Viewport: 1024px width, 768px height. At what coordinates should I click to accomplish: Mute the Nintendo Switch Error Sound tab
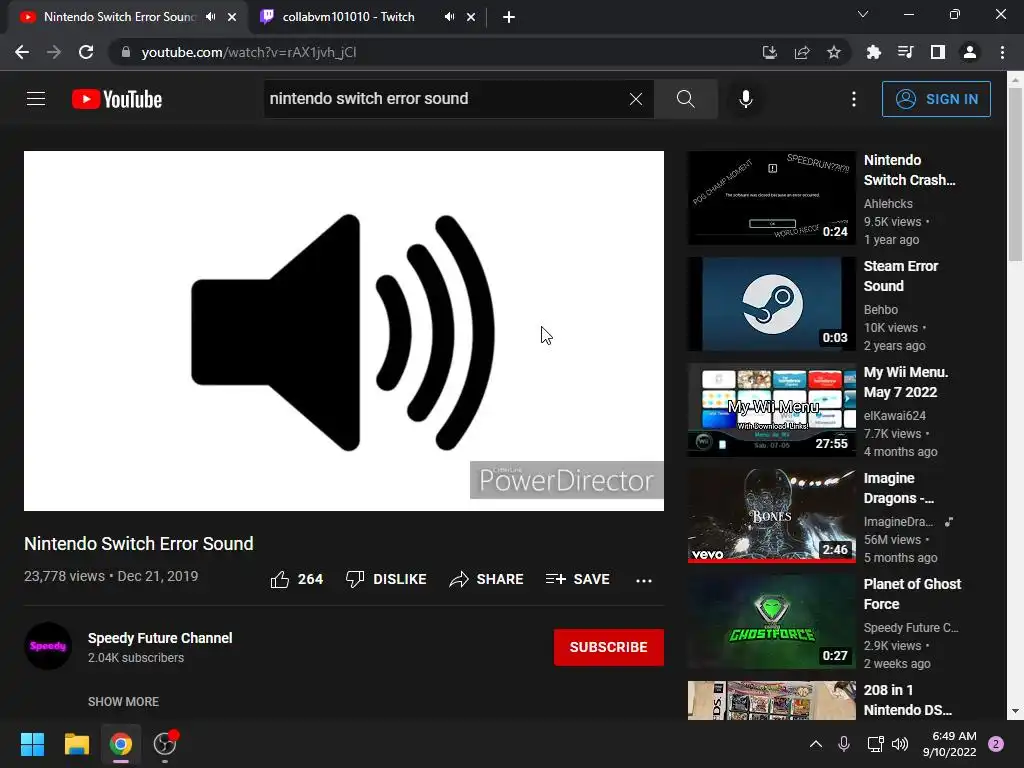pos(210,17)
